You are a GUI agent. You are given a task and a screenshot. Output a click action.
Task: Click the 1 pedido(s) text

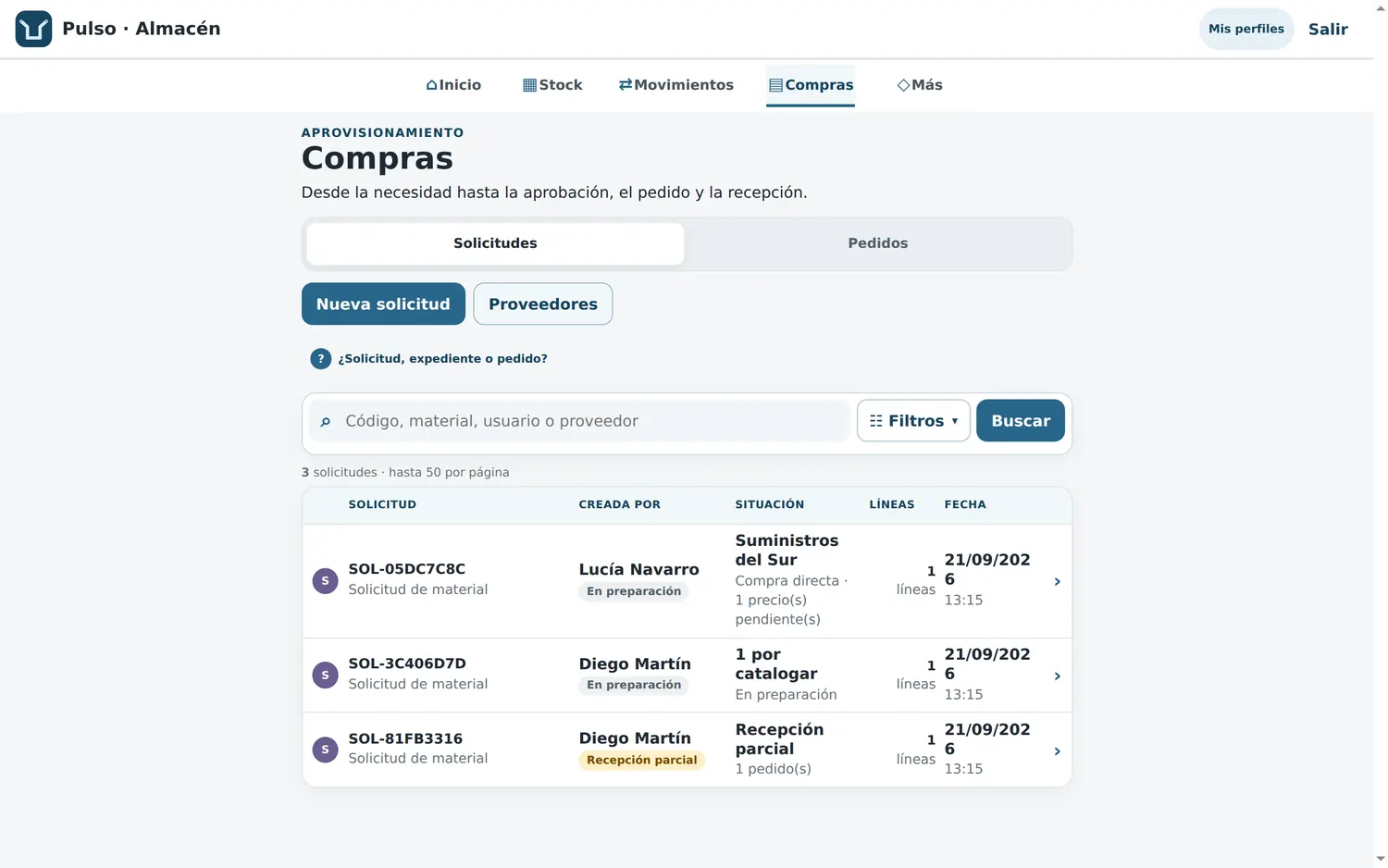pyautogui.click(x=773, y=769)
